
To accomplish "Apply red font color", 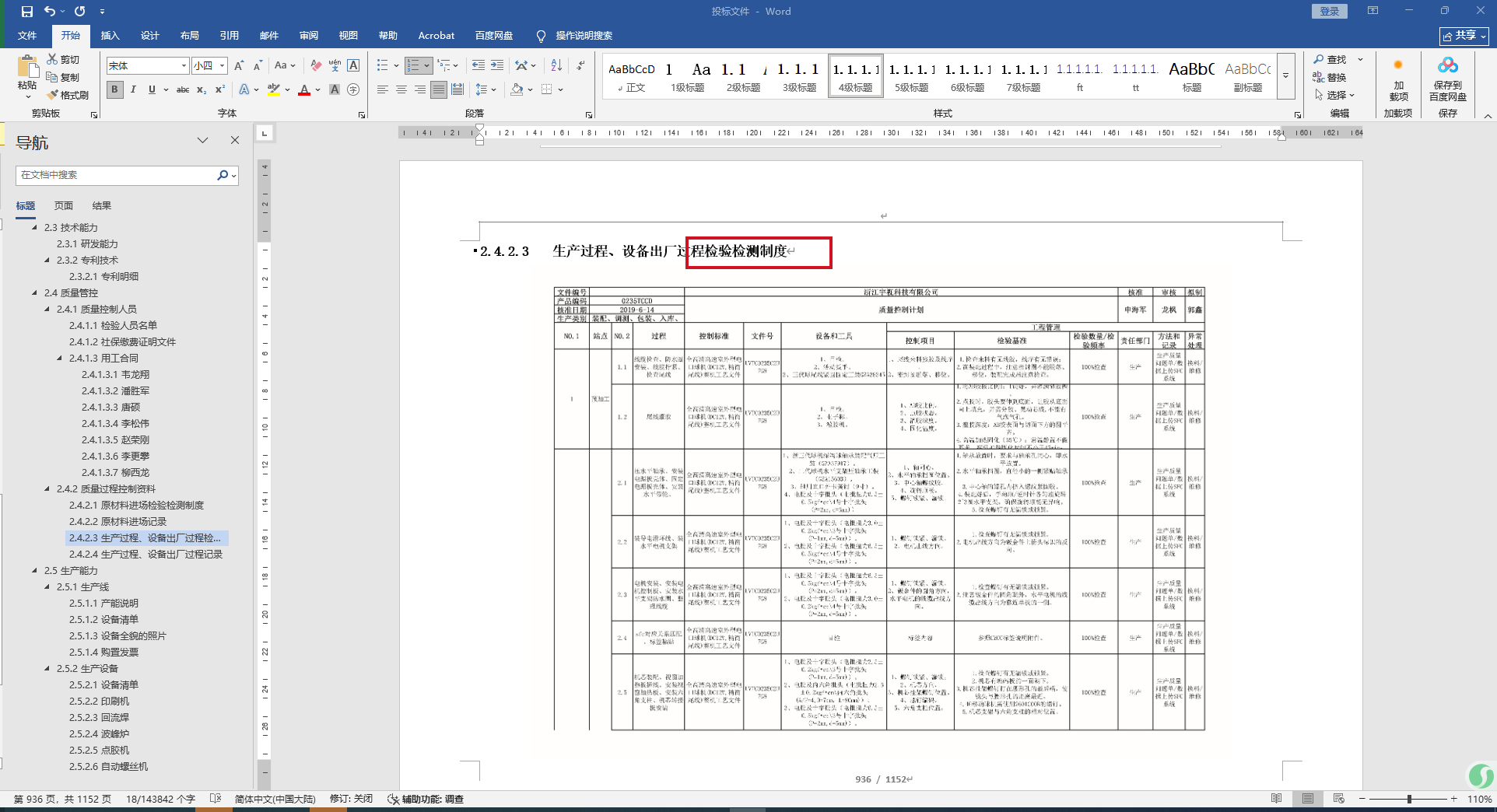I will (x=304, y=90).
